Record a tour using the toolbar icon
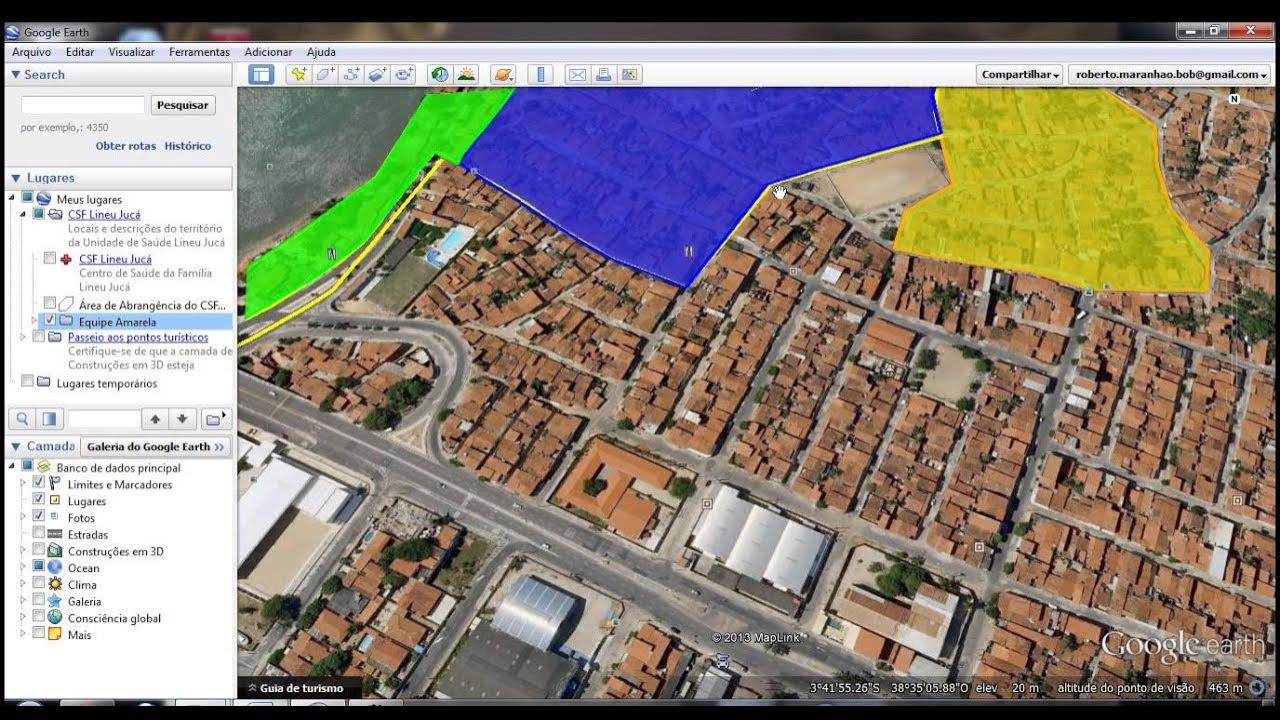The width and height of the screenshot is (1280, 720). click(x=404, y=74)
